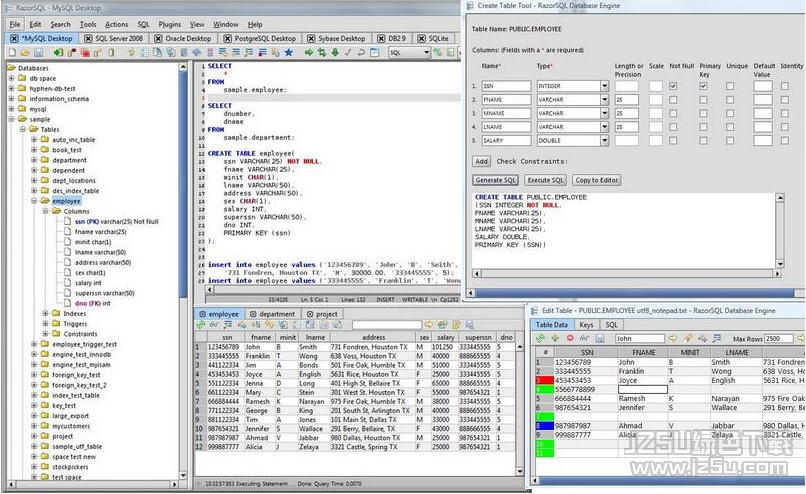Click the save disk icon in Edit Table toolbar

[x=599, y=338]
